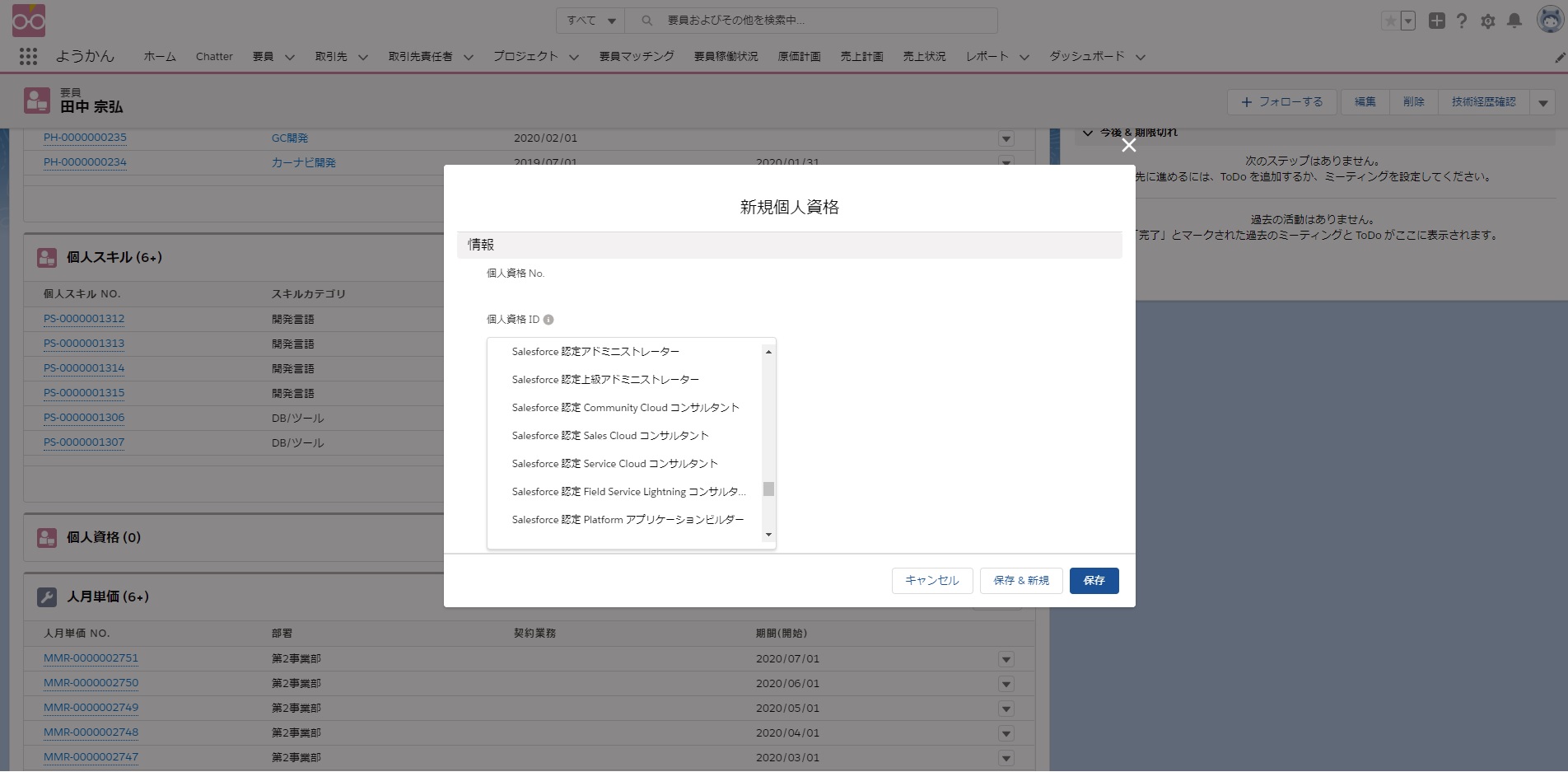Open more actions dropdown beside 技術経歴確認

[1542, 102]
